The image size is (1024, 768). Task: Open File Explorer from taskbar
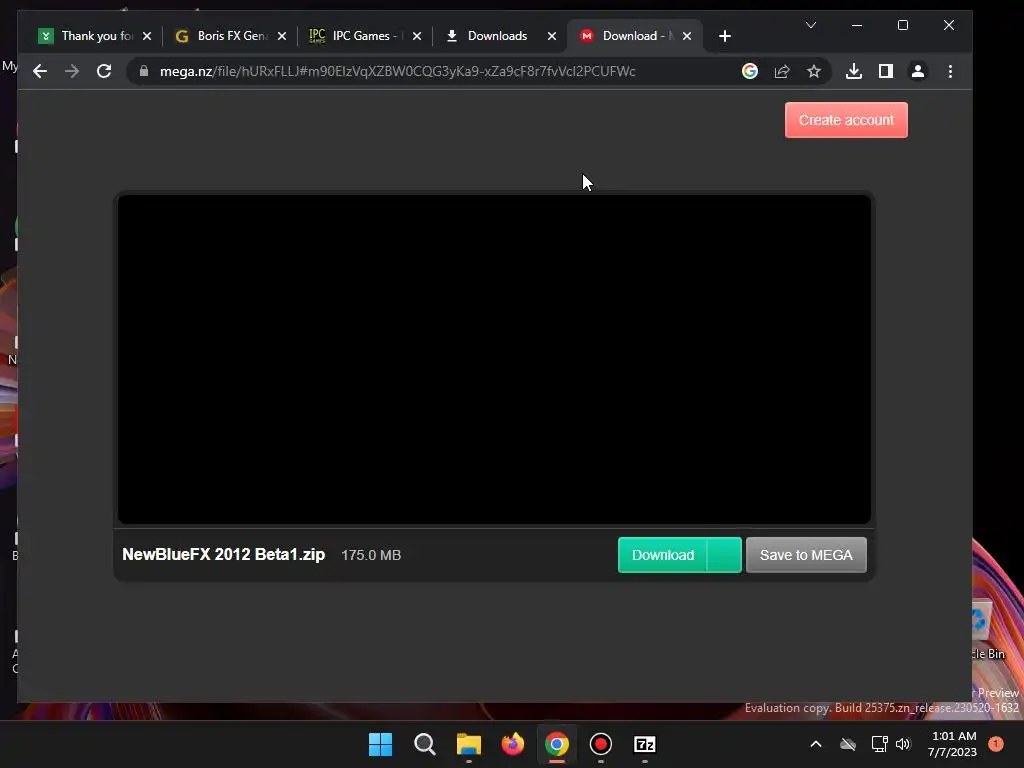[x=469, y=744]
